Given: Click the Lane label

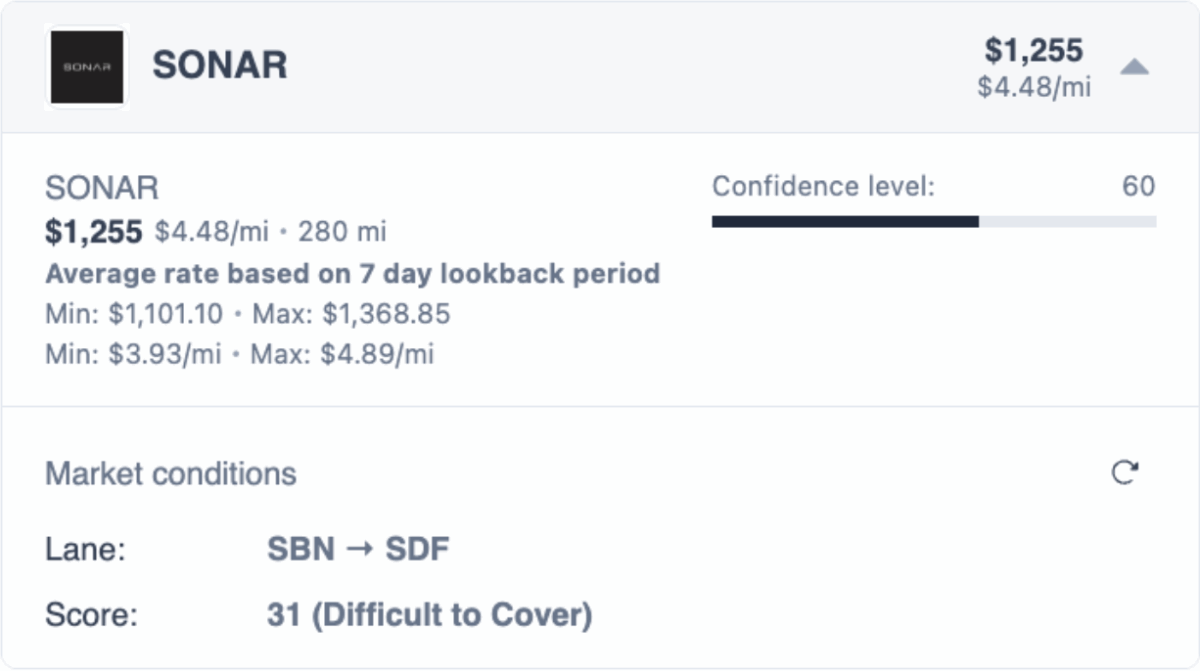Looking at the screenshot, I should tap(85, 549).
